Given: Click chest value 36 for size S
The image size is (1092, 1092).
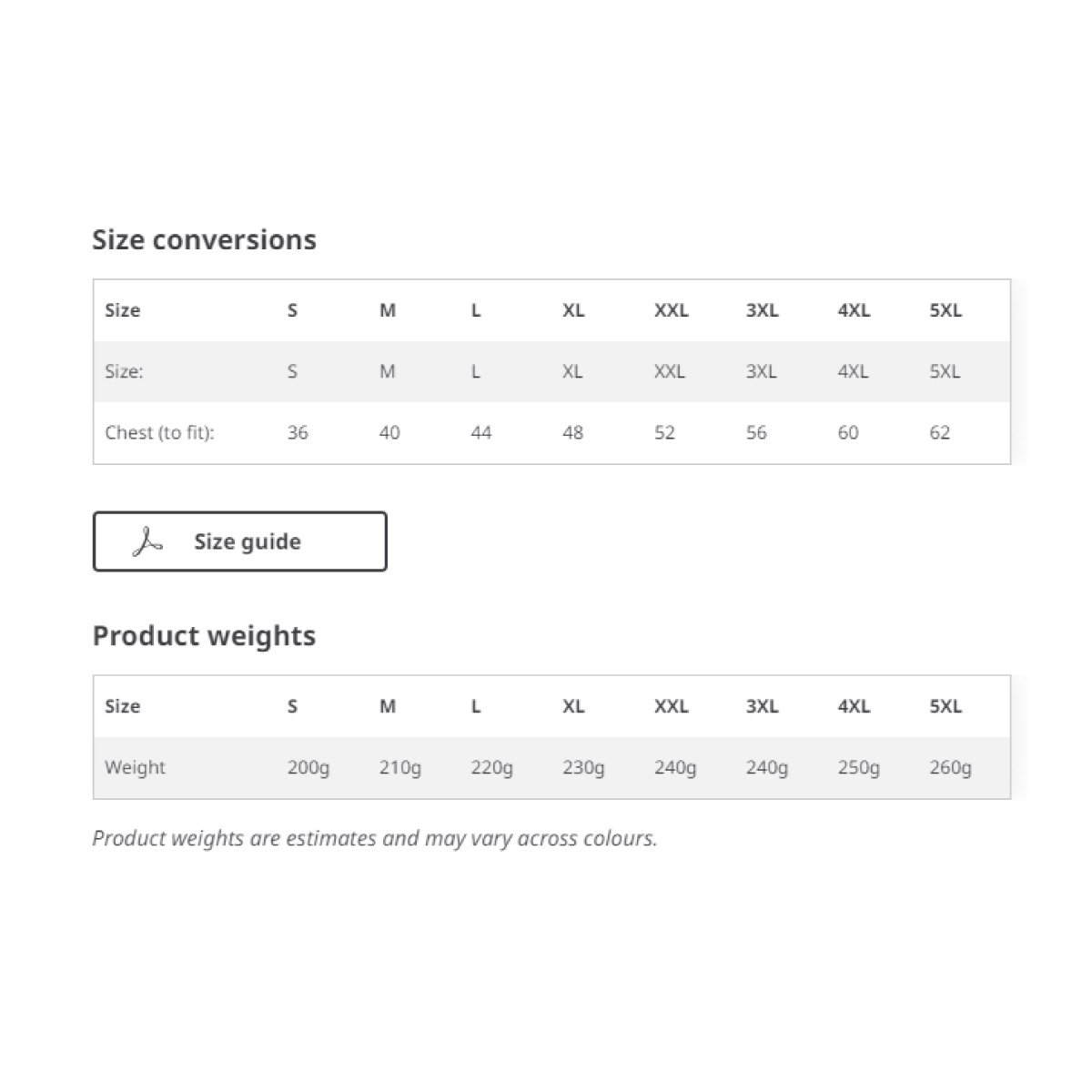Looking at the screenshot, I should pos(298,432).
